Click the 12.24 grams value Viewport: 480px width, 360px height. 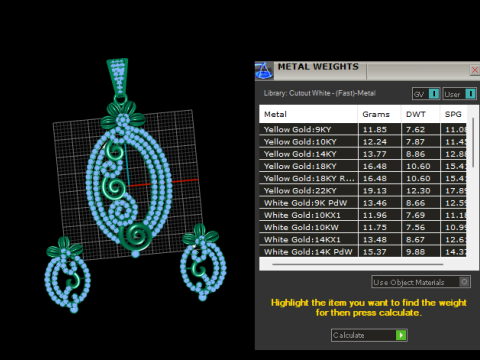[x=375, y=142]
